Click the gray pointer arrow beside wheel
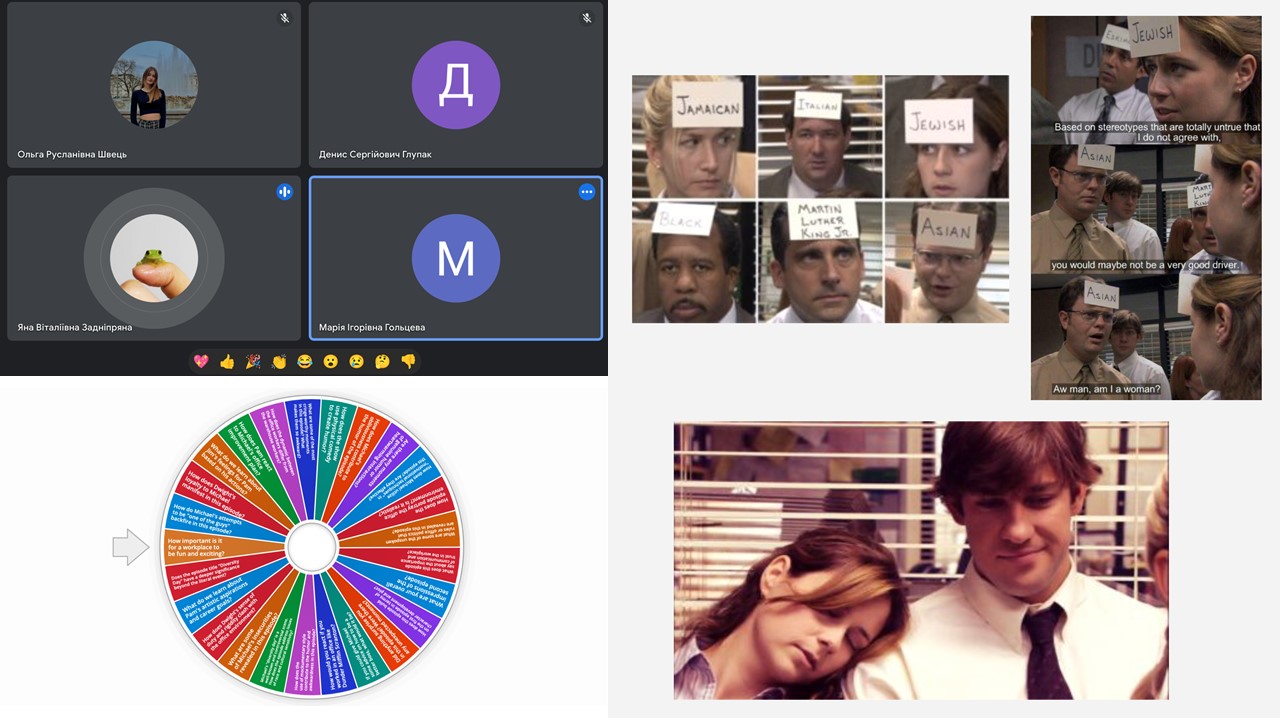Viewport: 1280px width, 720px height. [130, 547]
